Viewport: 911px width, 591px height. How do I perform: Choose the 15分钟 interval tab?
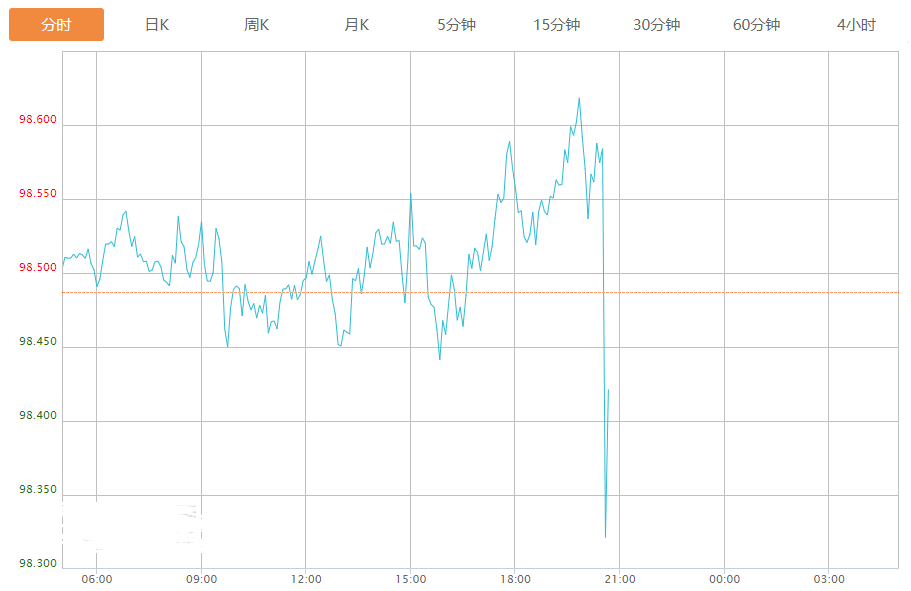click(x=557, y=25)
